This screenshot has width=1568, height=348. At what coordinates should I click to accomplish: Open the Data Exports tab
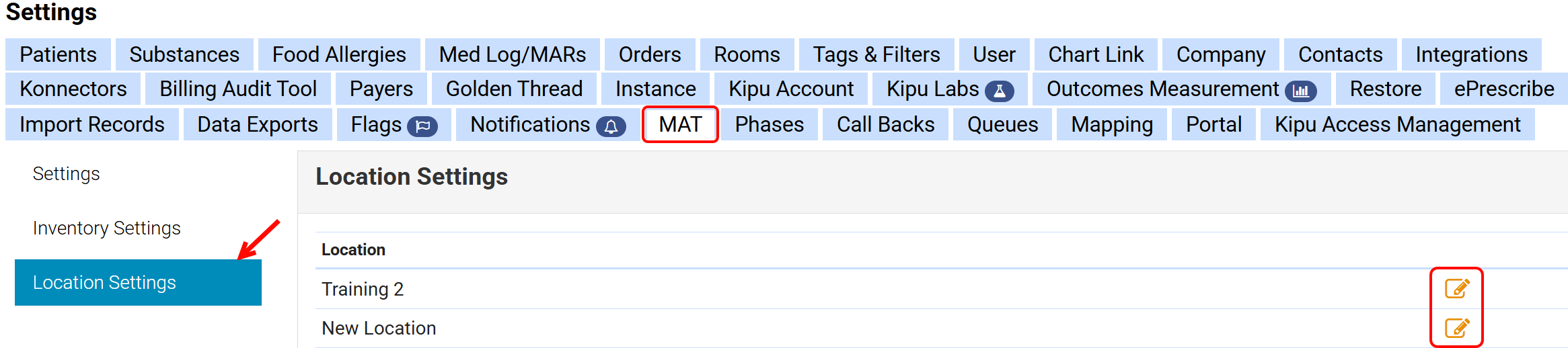(258, 124)
